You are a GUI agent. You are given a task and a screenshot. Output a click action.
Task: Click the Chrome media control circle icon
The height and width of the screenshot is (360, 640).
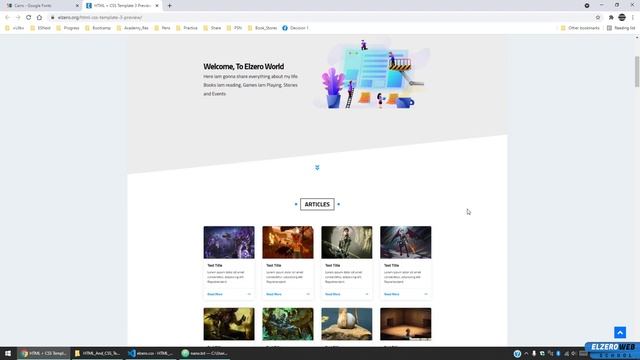(x=587, y=6)
